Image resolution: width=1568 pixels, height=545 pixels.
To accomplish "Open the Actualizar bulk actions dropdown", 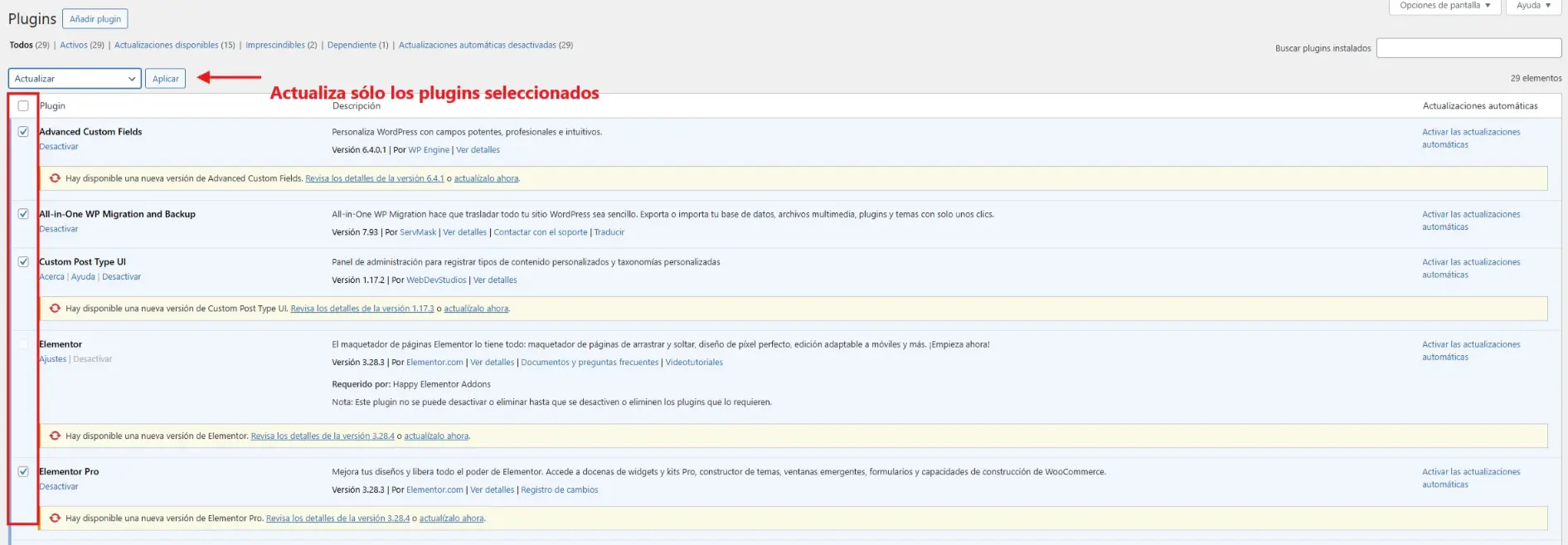I will click(75, 79).
